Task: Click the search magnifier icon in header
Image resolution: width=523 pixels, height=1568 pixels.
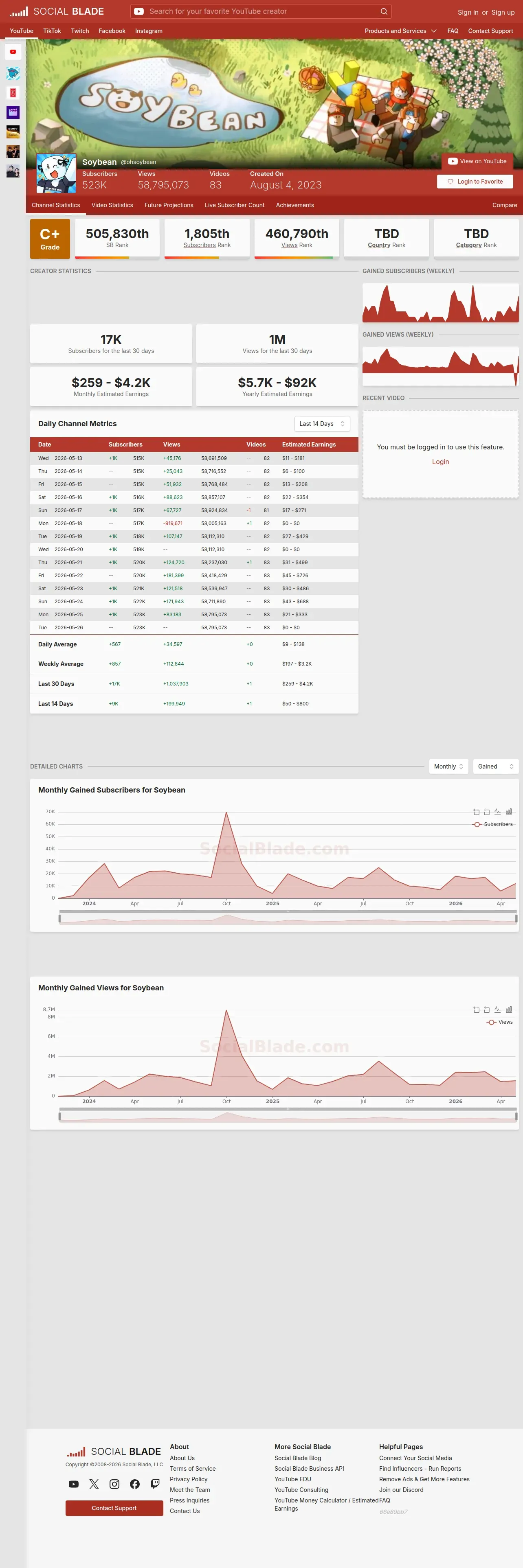Action: click(384, 11)
